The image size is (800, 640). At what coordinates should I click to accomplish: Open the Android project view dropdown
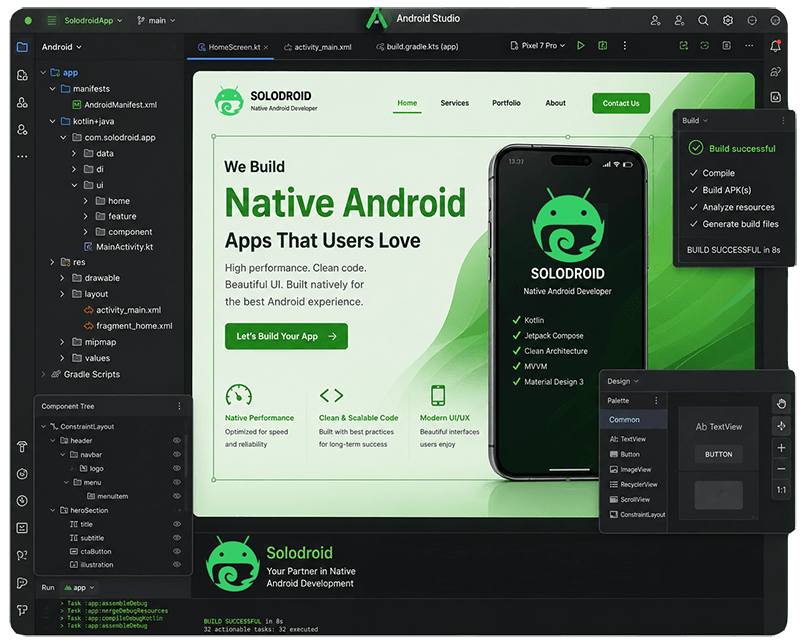click(x=61, y=47)
